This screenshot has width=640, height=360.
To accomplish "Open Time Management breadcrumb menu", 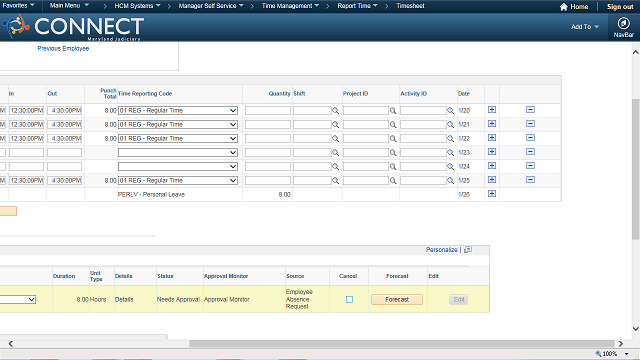I will (x=290, y=6).
